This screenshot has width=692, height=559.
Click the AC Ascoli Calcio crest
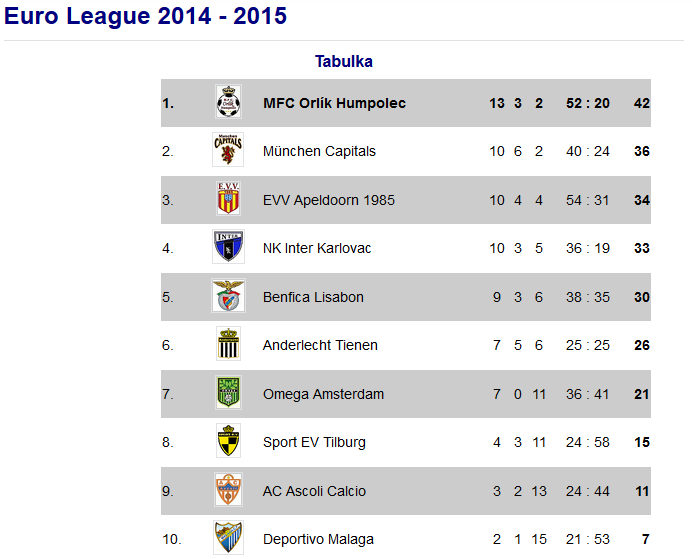(x=228, y=491)
